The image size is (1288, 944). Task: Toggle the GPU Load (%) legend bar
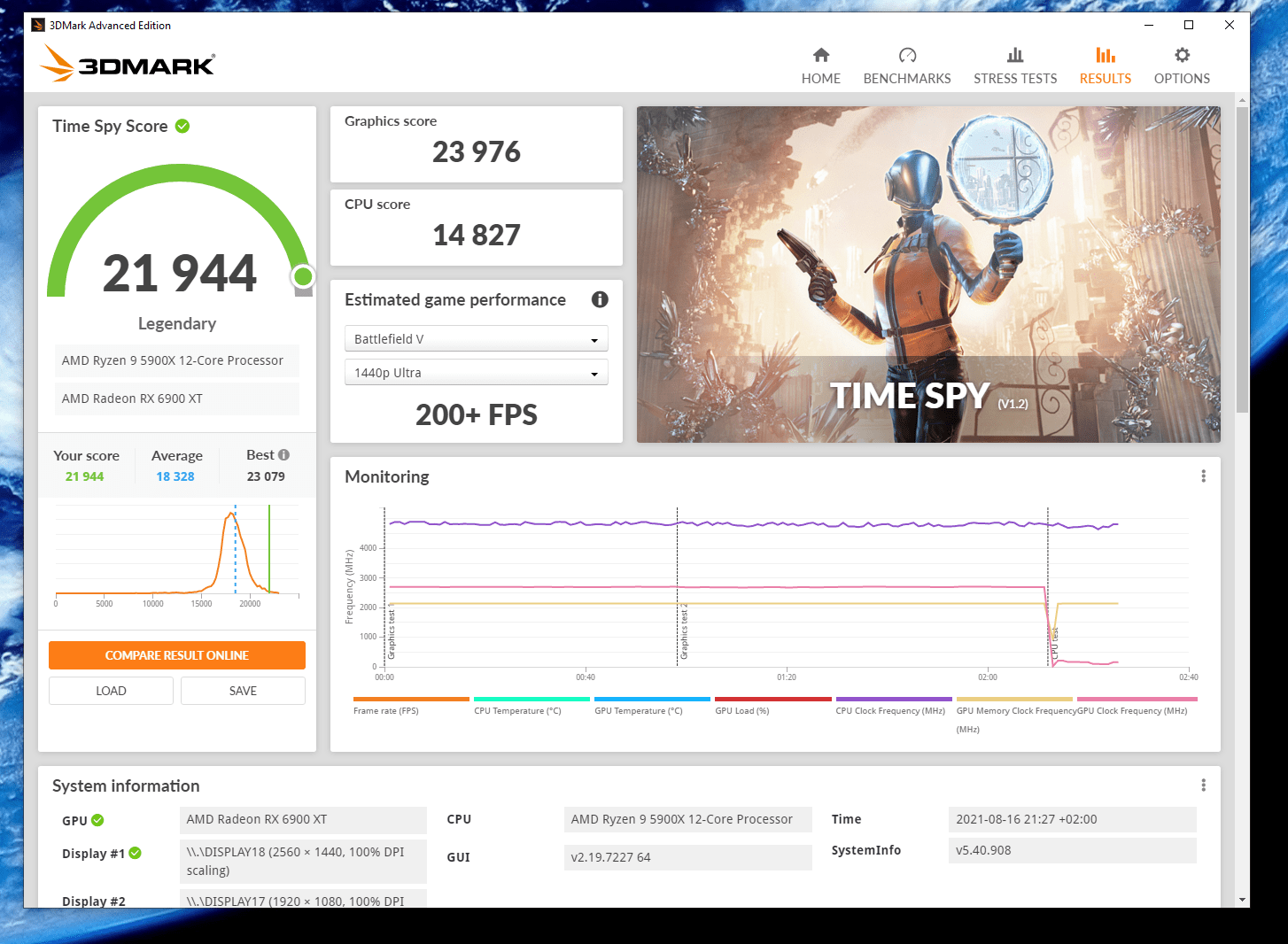click(x=773, y=699)
